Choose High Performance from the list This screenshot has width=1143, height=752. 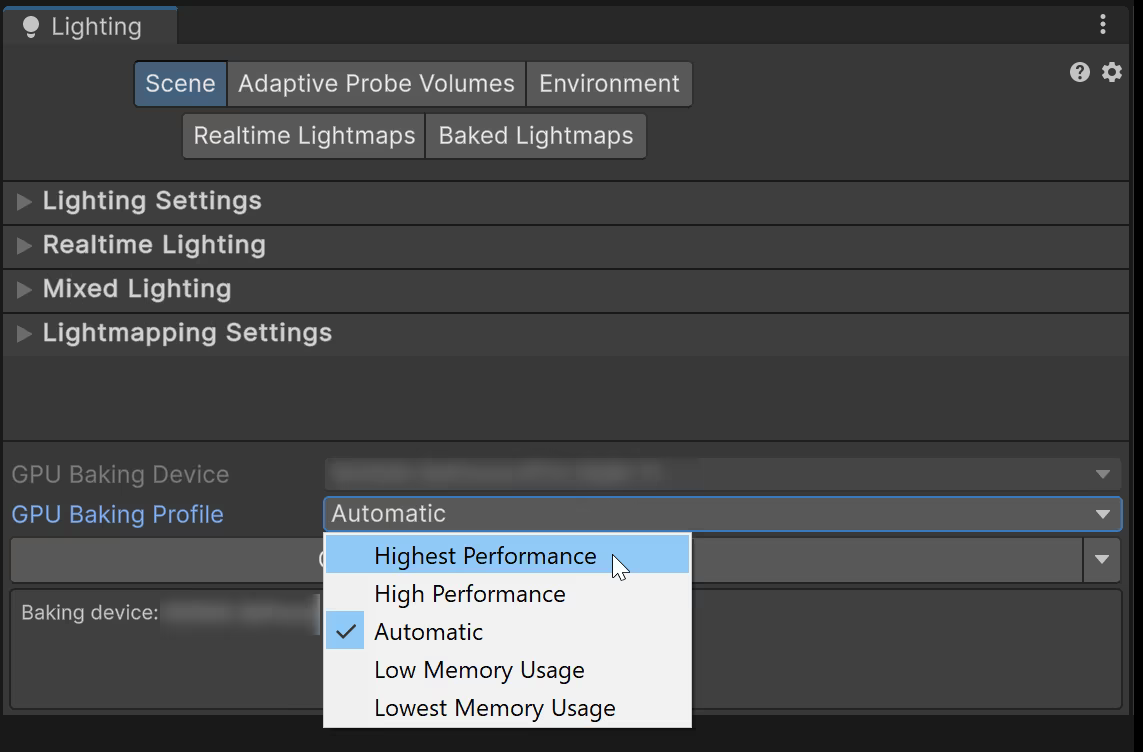[470, 594]
